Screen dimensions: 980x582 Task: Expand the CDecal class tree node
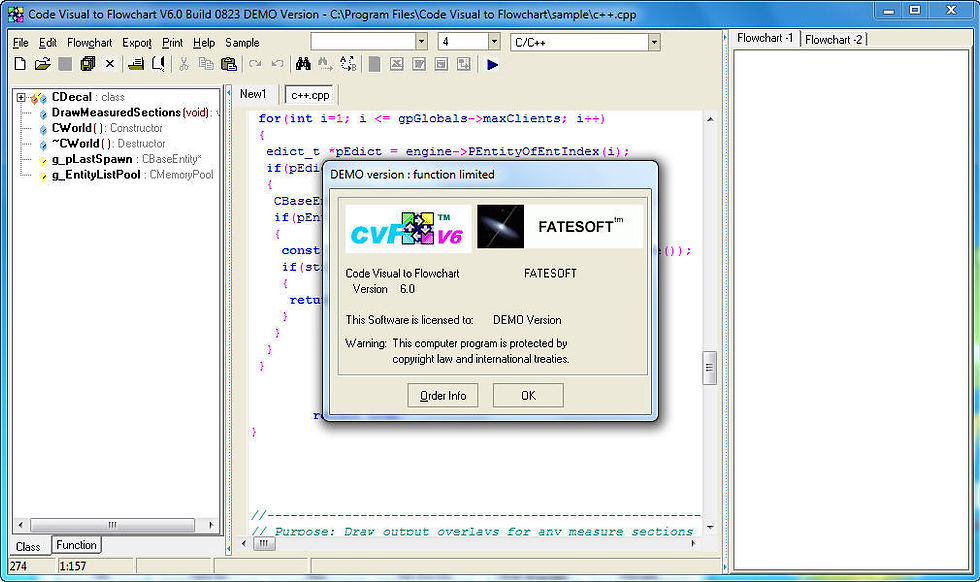(x=21, y=97)
